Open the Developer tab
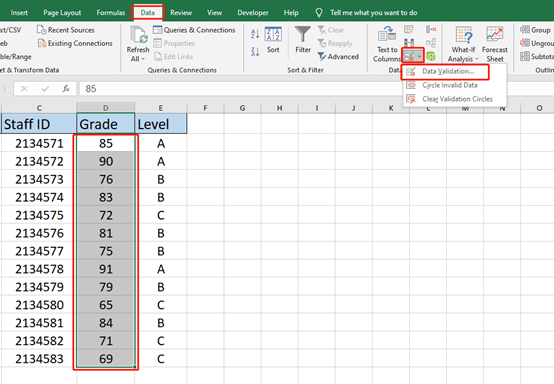This screenshot has width=554, height=384. tap(253, 13)
